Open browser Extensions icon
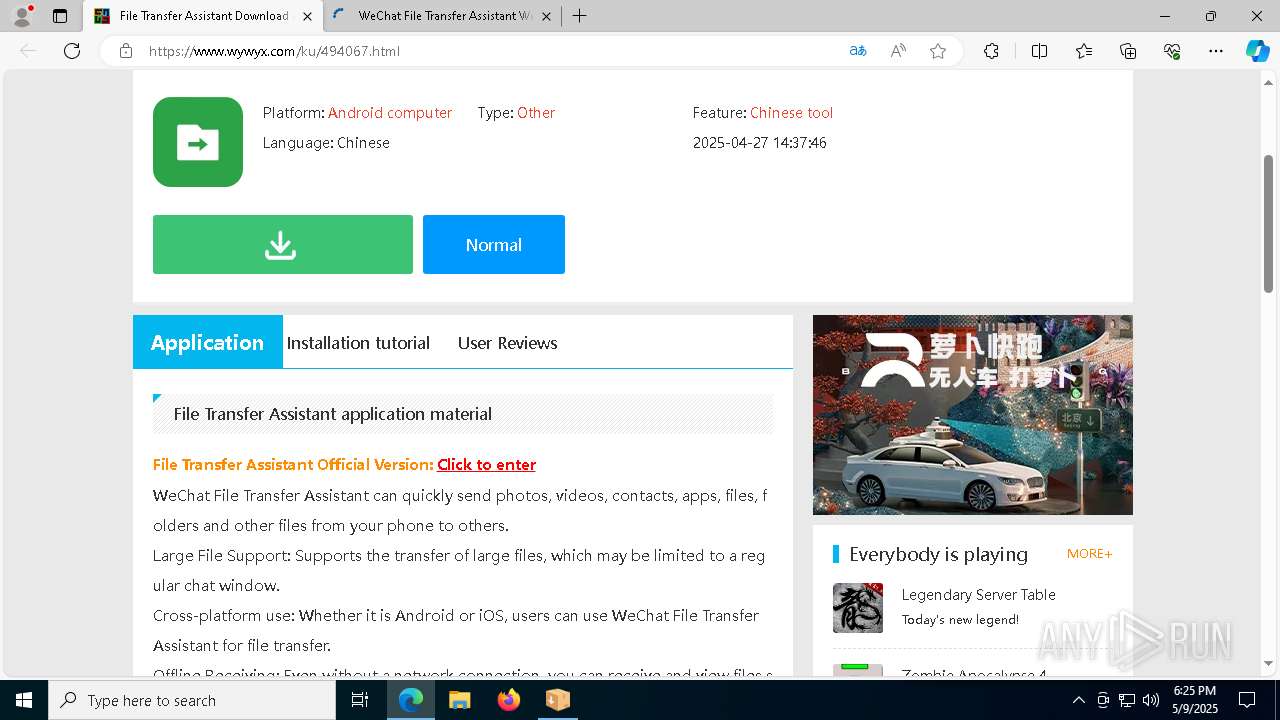Image resolution: width=1280 pixels, height=720 pixels. click(991, 51)
